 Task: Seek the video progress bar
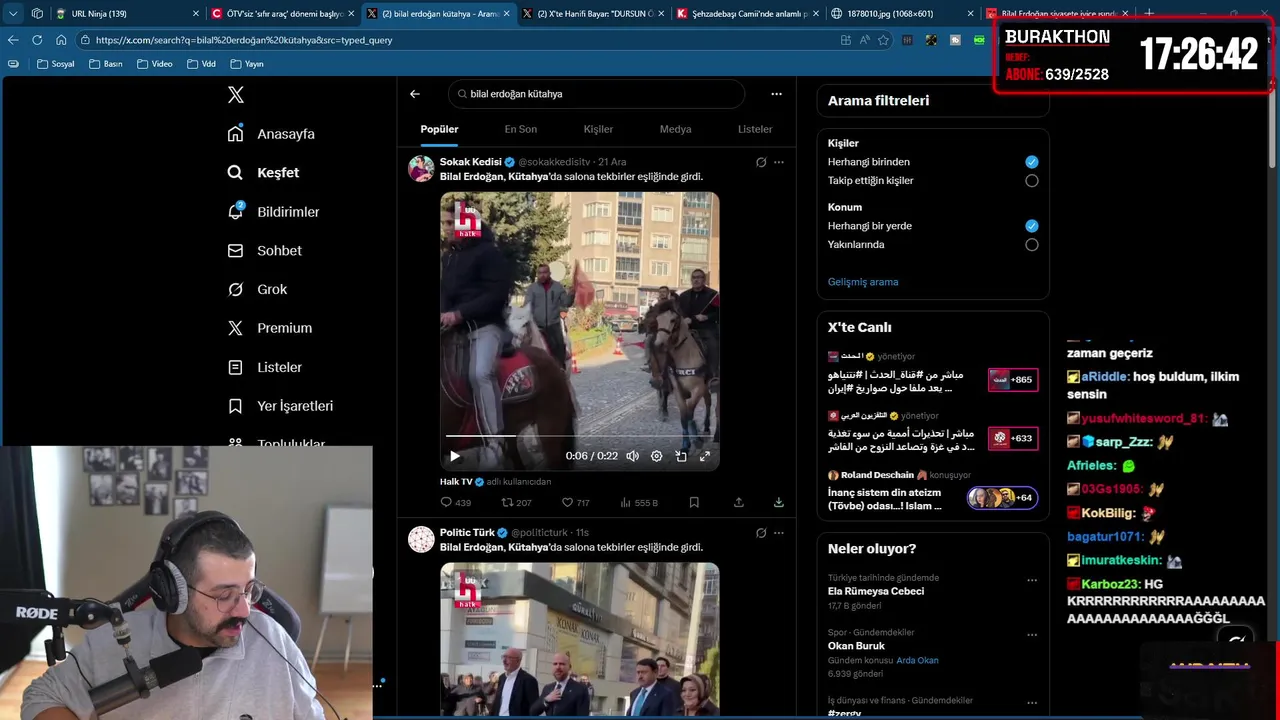pyautogui.click(x=579, y=436)
